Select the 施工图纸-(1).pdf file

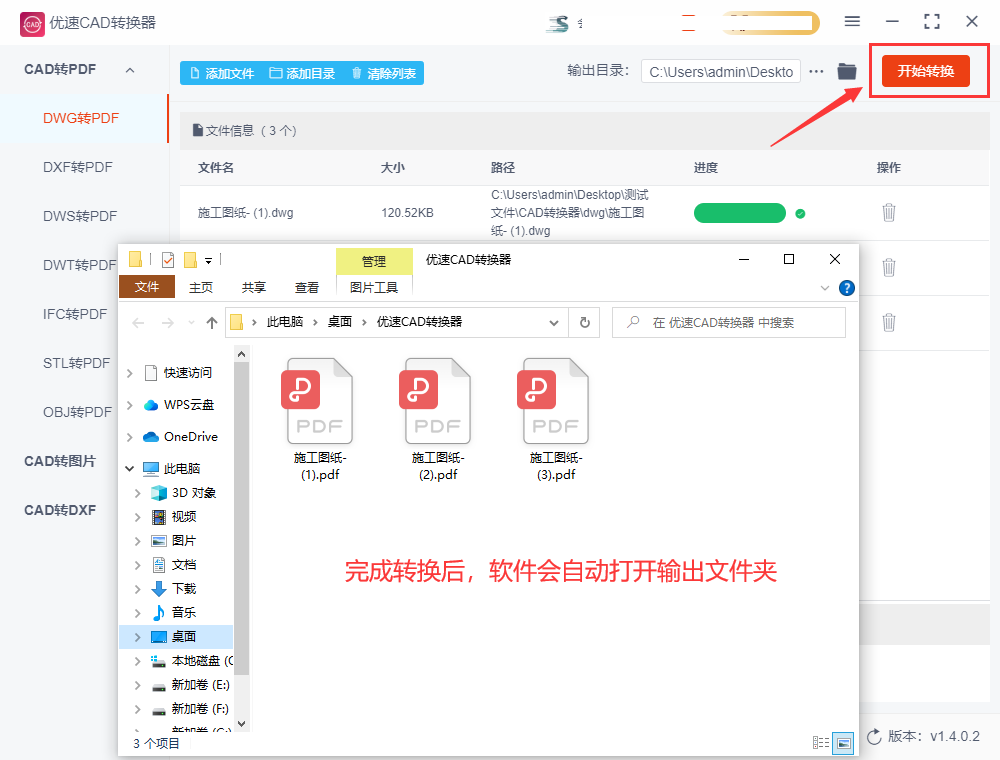[320, 420]
